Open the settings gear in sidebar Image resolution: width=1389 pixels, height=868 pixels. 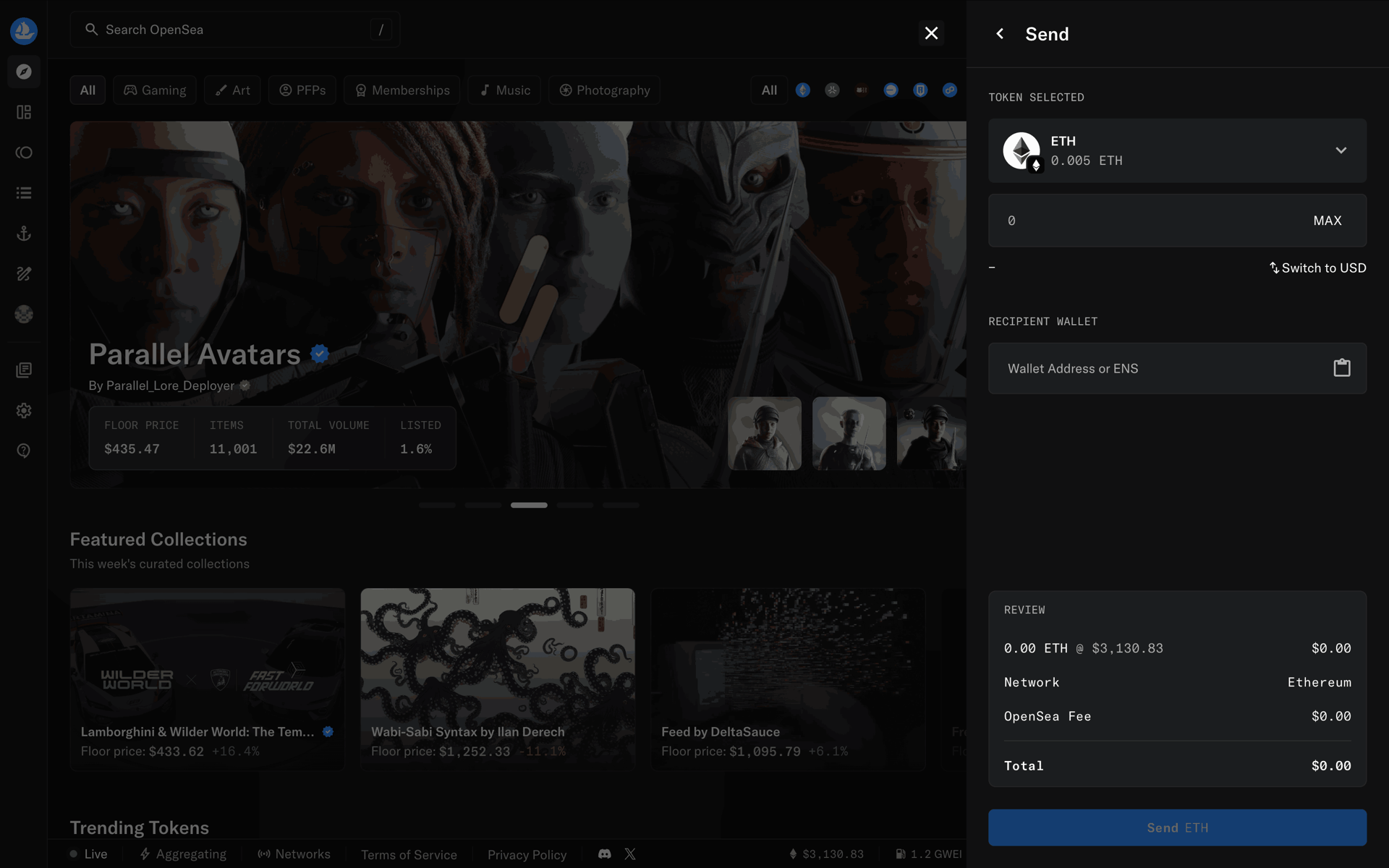tap(24, 411)
